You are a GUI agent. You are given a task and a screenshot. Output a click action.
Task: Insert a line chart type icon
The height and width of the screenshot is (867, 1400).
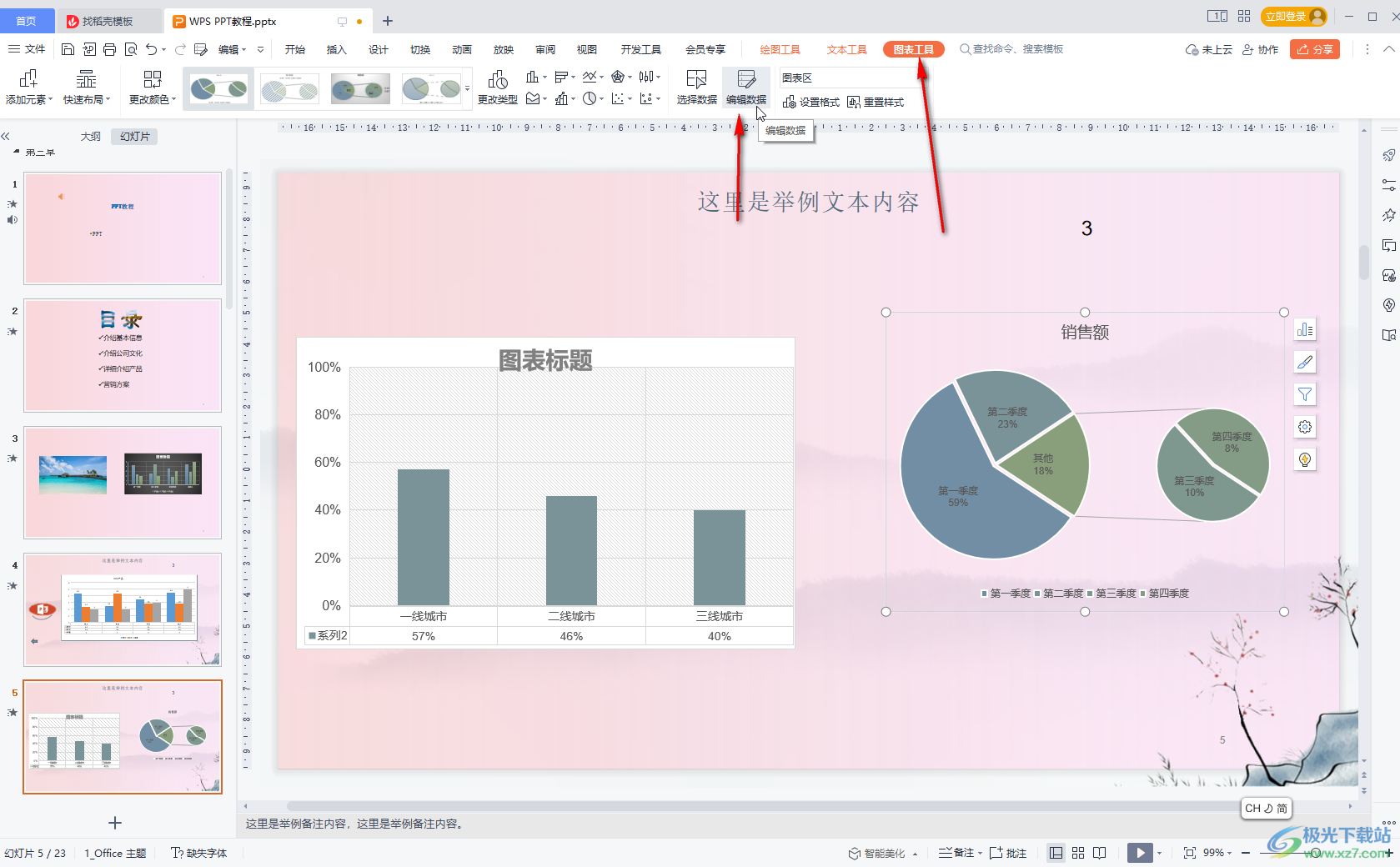[590, 77]
